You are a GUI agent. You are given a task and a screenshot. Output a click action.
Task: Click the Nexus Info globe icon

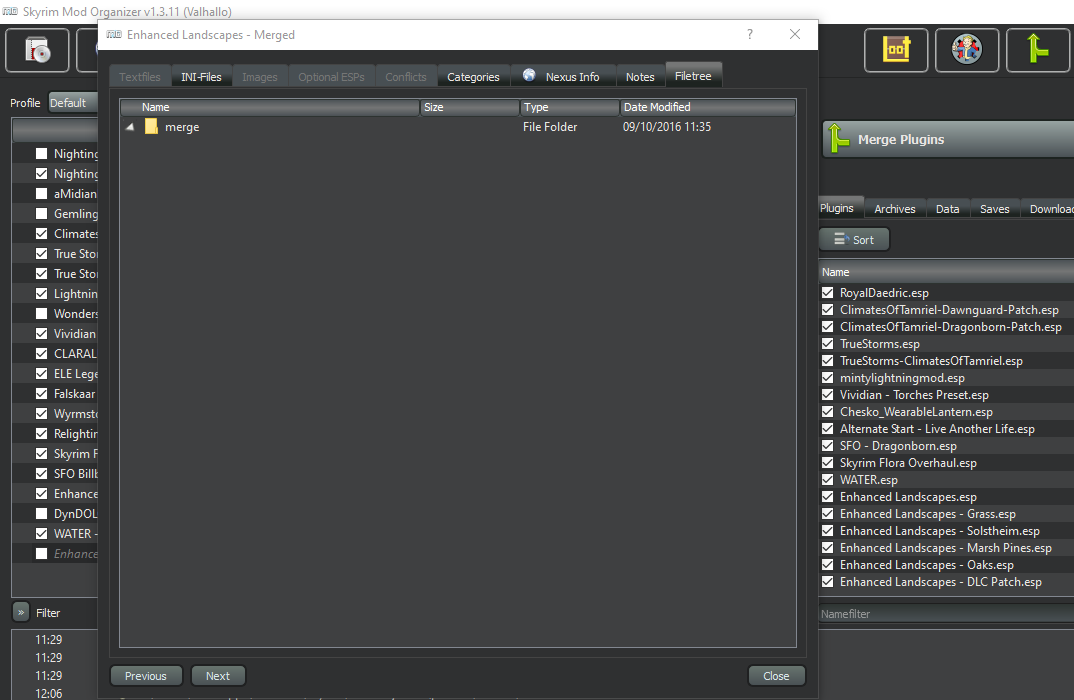529,75
